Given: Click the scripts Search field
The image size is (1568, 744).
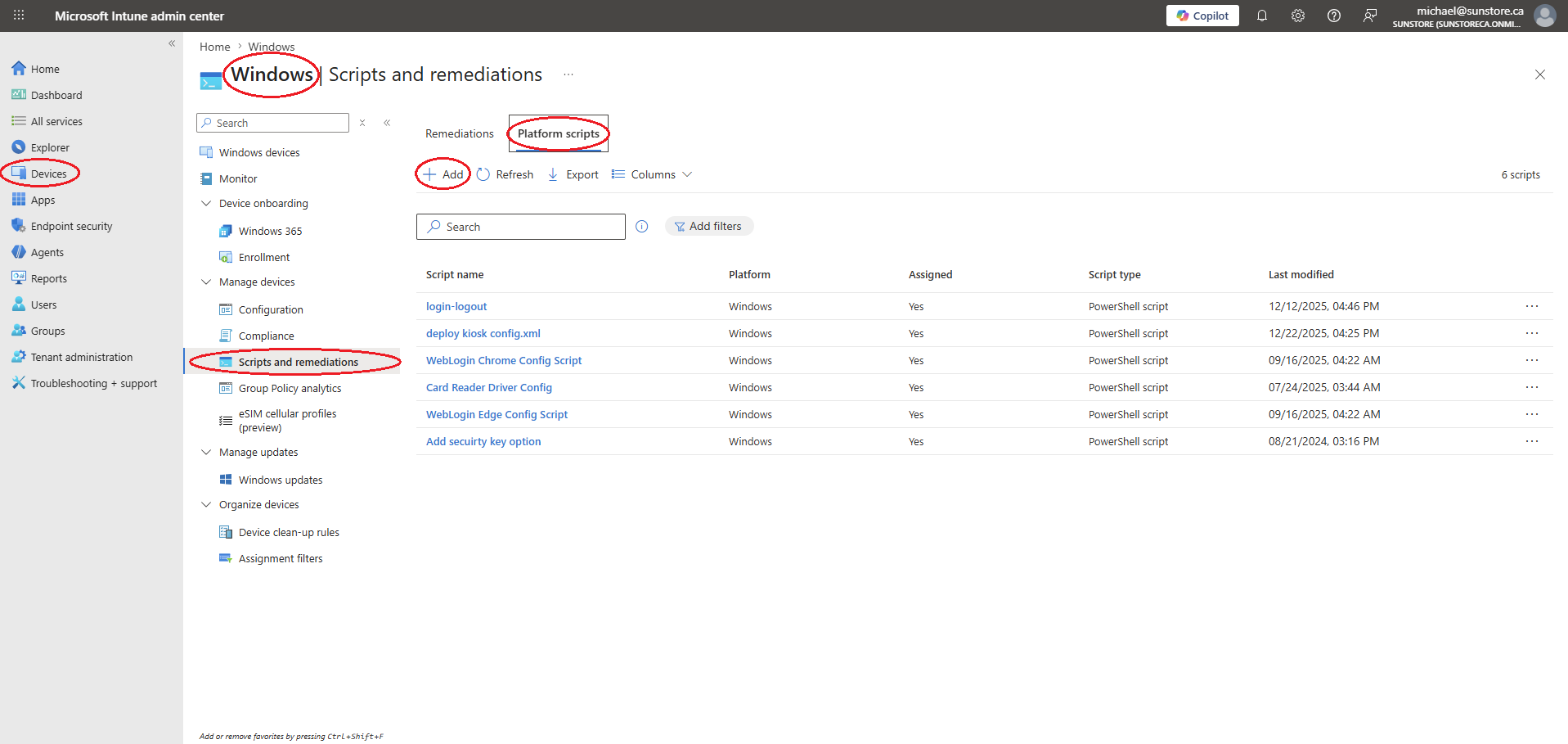Looking at the screenshot, I should coord(521,227).
